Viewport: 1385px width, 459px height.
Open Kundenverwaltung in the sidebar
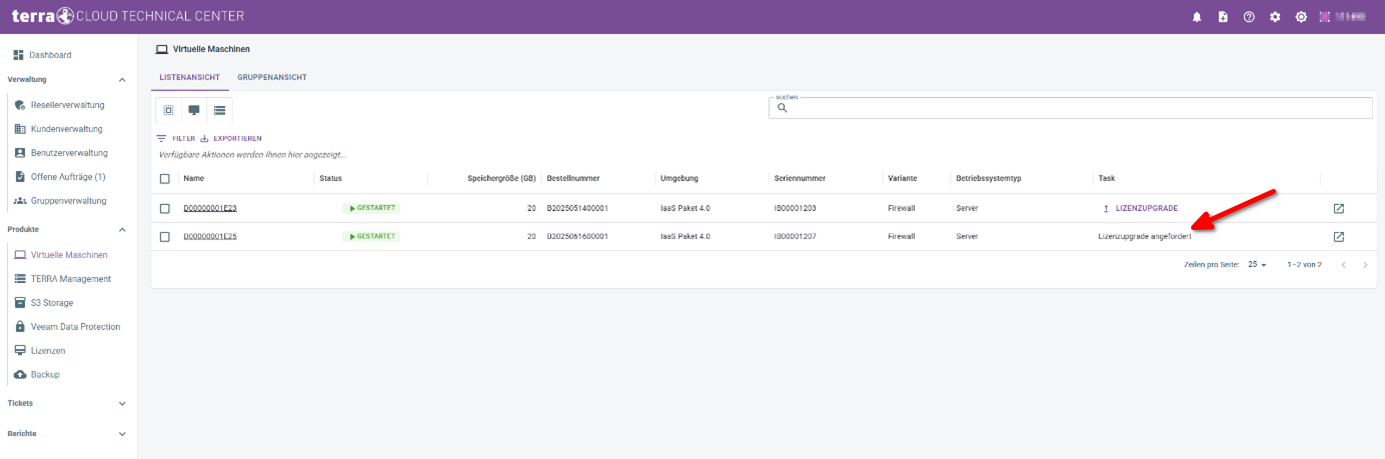coord(66,129)
